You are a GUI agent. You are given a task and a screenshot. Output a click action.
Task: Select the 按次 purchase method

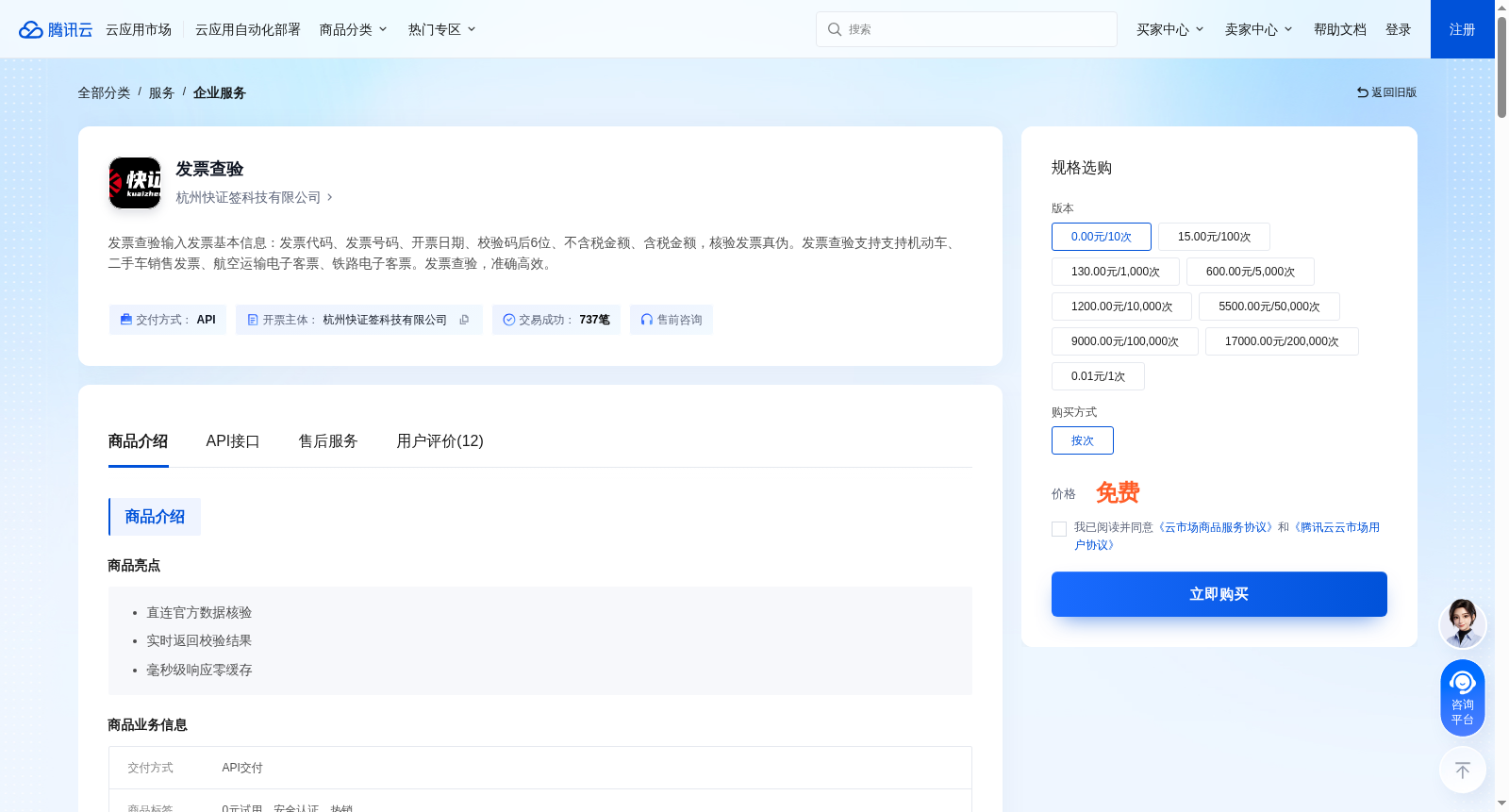click(x=1083, y=440)
